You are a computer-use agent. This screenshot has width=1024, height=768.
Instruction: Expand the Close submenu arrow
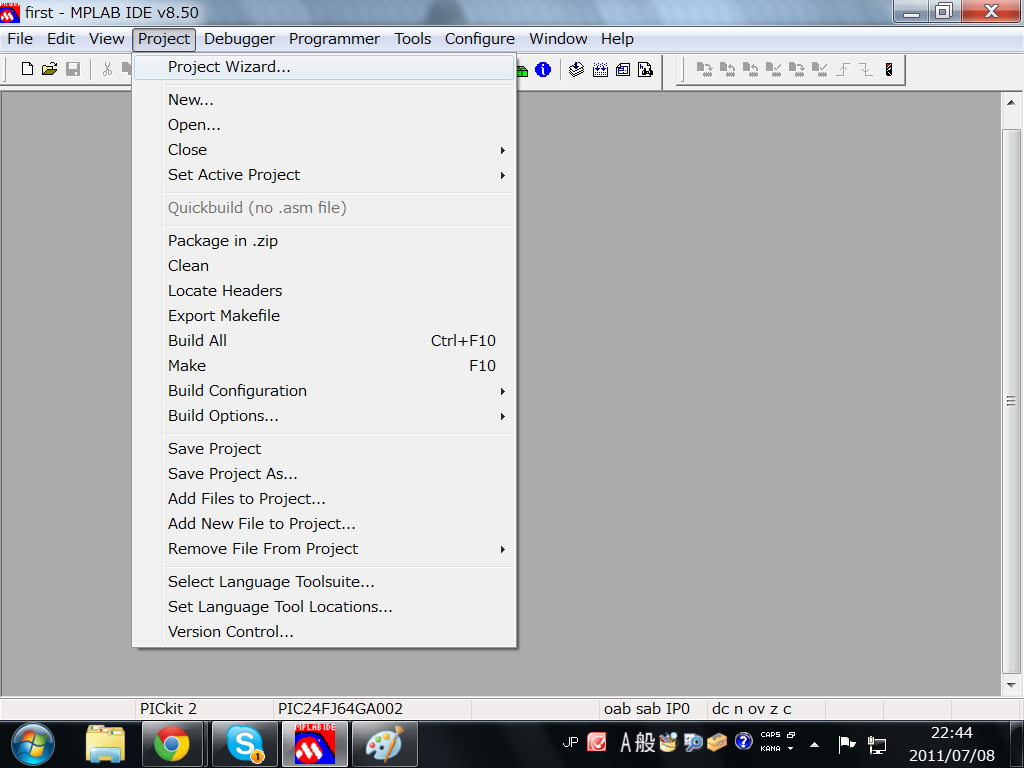(502, 150)
